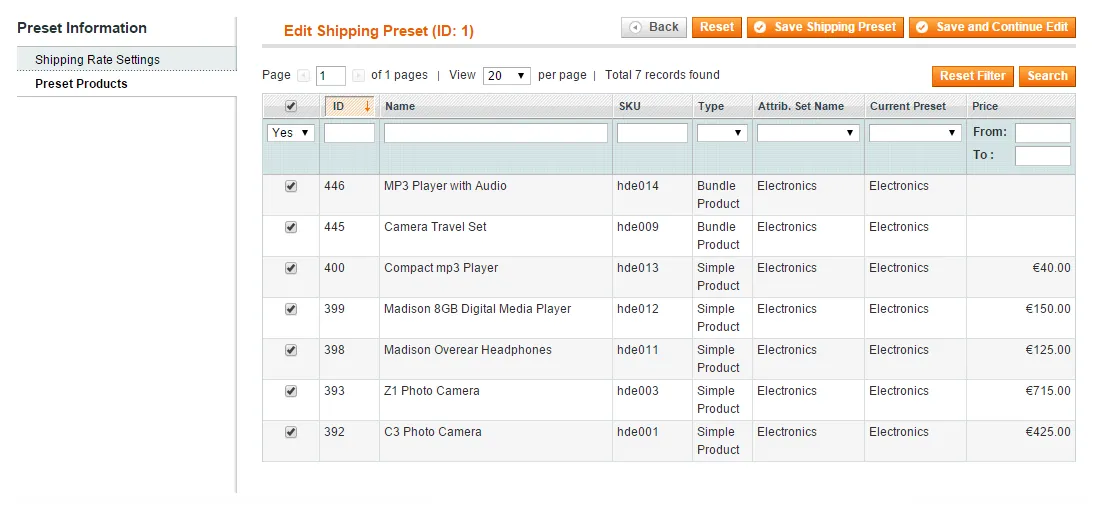Click the Price To input field

point(1042,156)
